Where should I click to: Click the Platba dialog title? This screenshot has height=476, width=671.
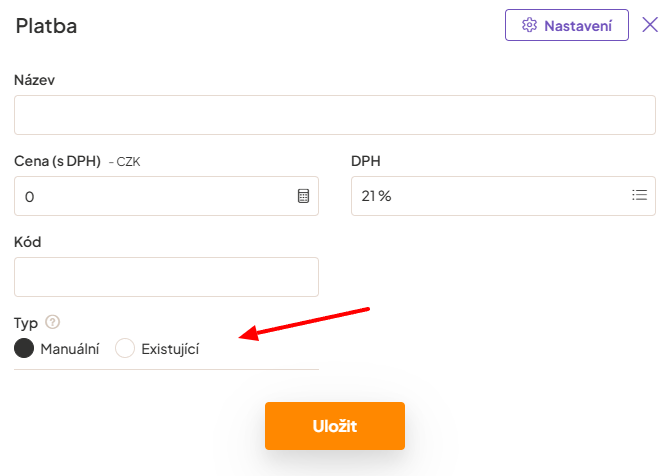pos(46,26)
